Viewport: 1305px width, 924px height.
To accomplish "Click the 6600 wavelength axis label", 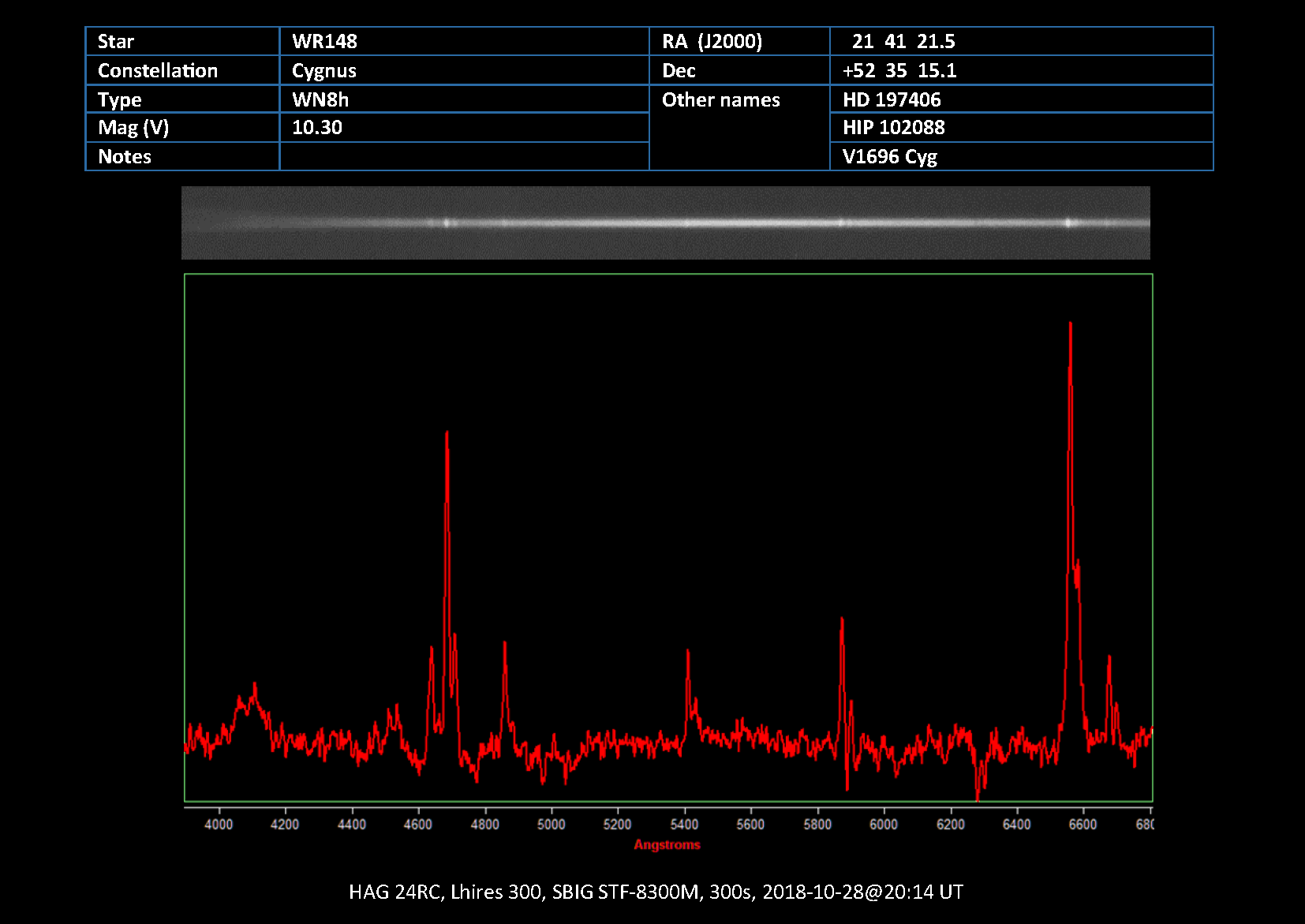I will coord(1083,825).
